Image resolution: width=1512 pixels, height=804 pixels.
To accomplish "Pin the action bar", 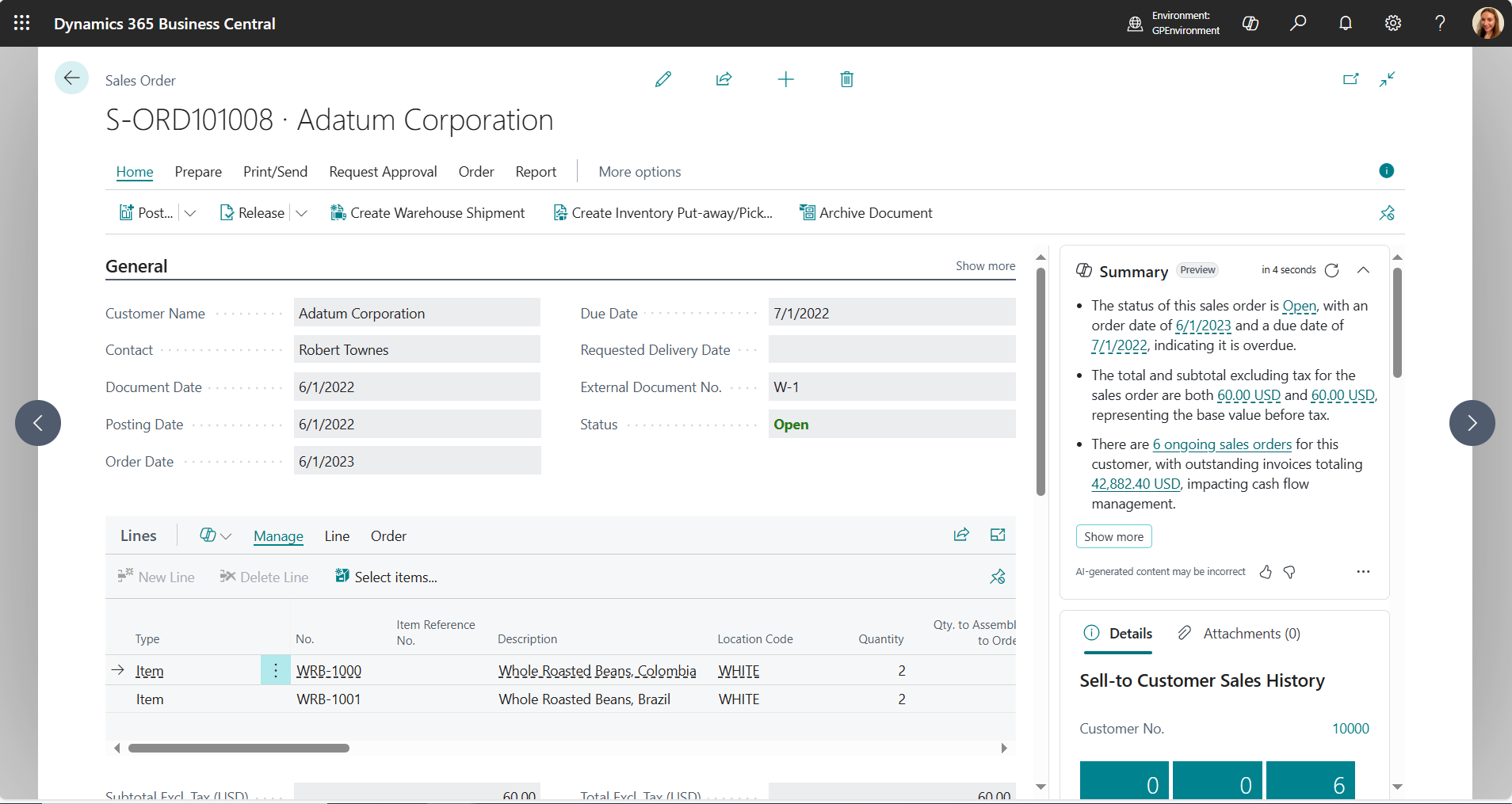I will [x=1386, y=213].
